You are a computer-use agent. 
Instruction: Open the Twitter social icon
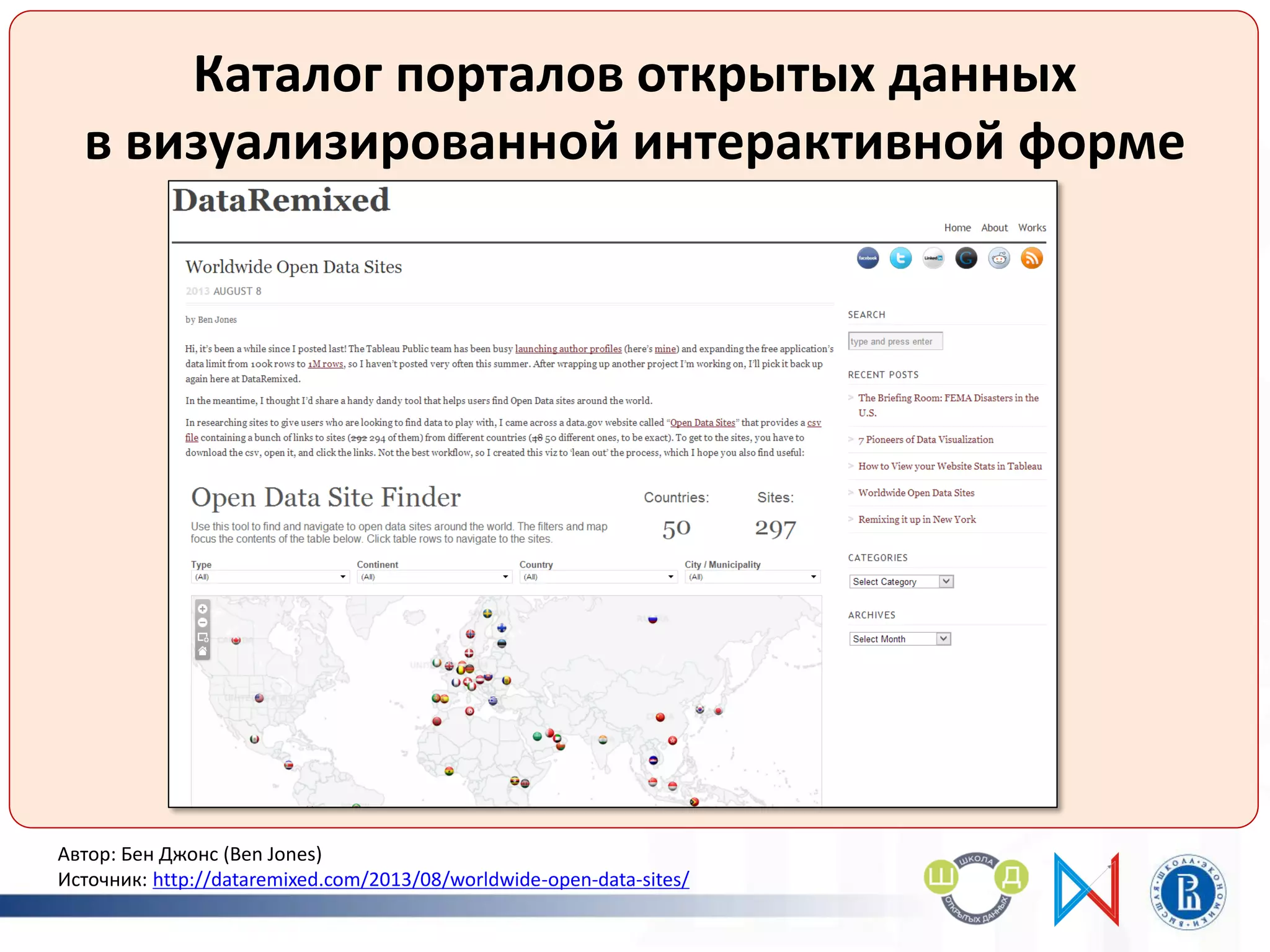pyautogui.click(x=900, y=258)
